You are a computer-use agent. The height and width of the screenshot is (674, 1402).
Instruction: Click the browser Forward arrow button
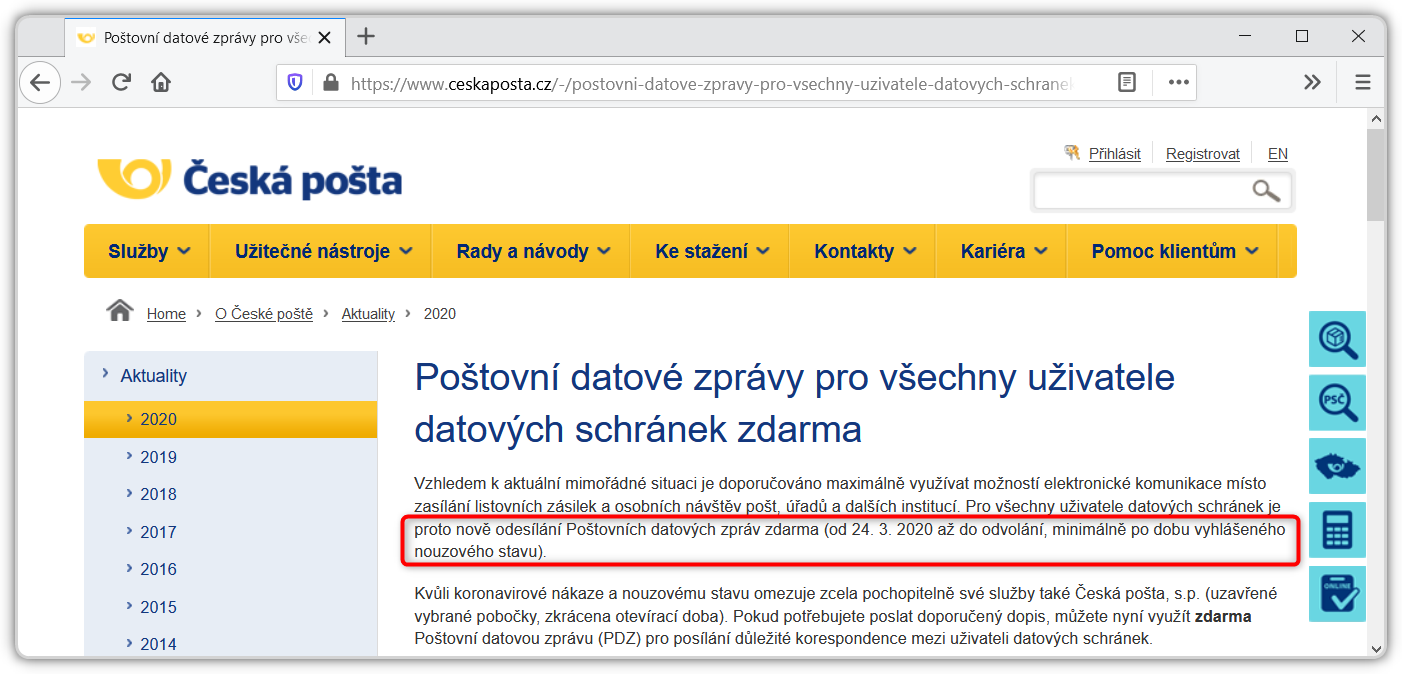point(81,82)
